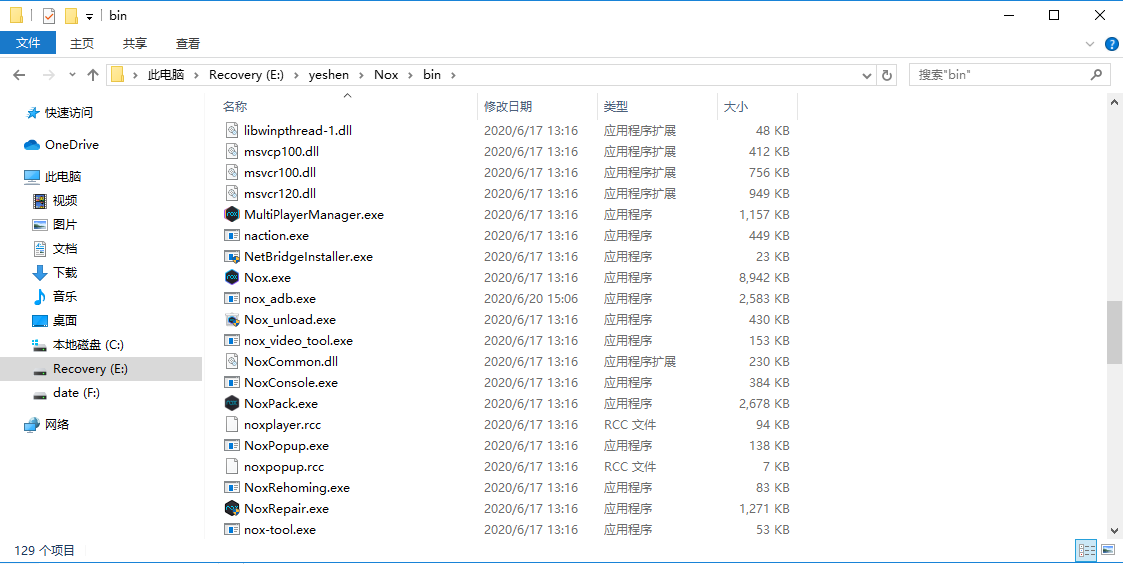The height and width of the screenshot is (564, 1123).
Task: Expand the chevron after yeshen breadcrumb
Action: click(361, 75)
